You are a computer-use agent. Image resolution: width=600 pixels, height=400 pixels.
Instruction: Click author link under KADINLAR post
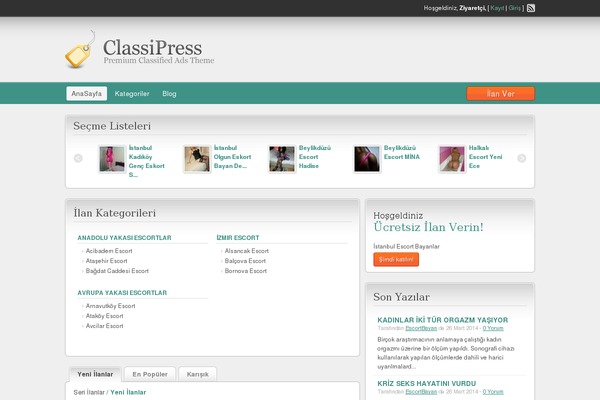coord(421,328)
